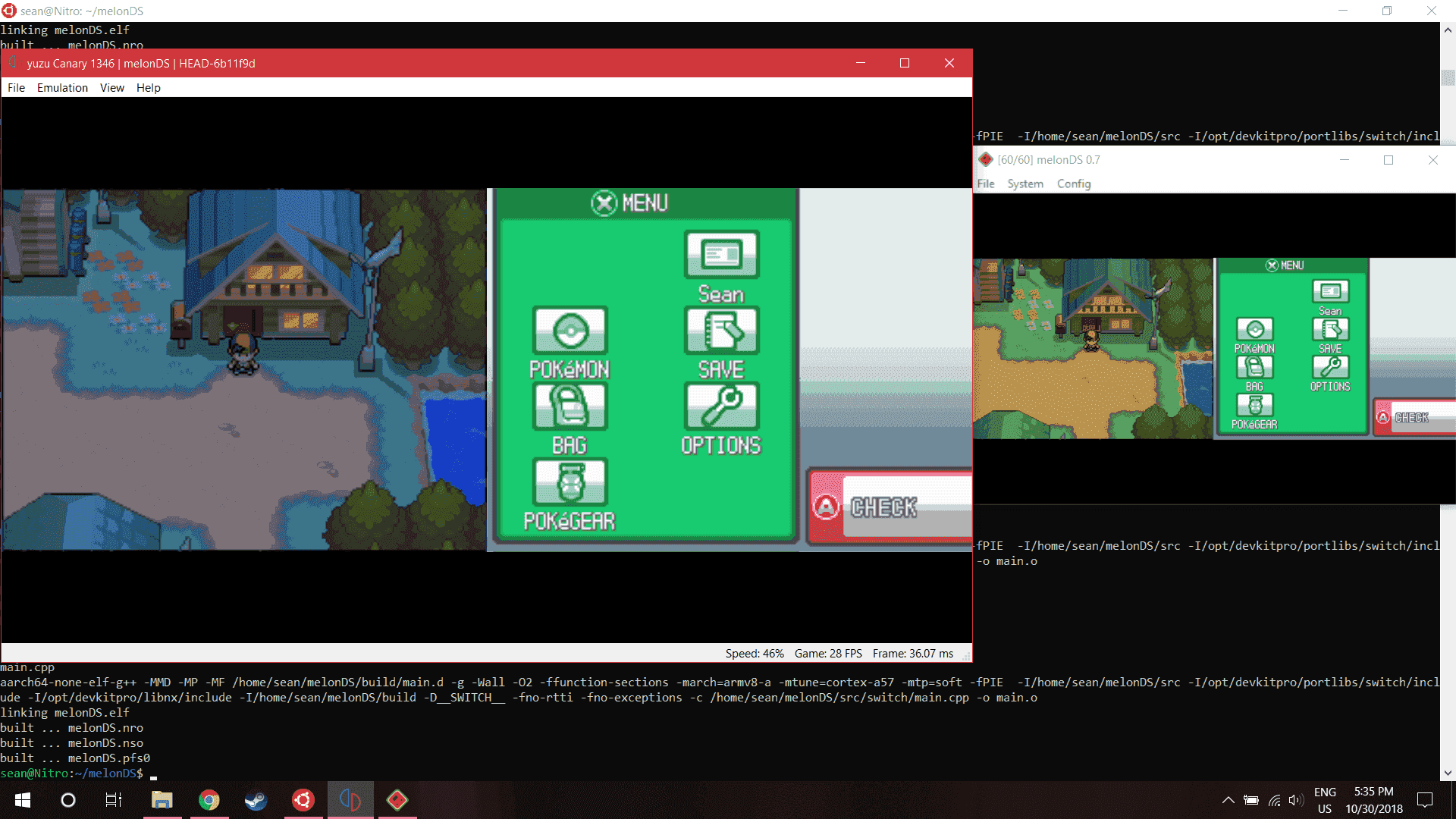Tap the POKéGEAR icon in melonDS 0.7 window
This screenshot has height=819, width=1456.
pyautogui.click(x=1255, y=405)
